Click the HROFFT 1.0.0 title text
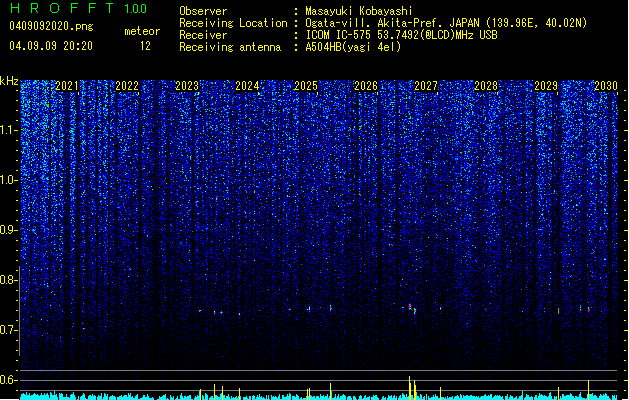This screenshot has width=629, height=400. click(78, 8)
